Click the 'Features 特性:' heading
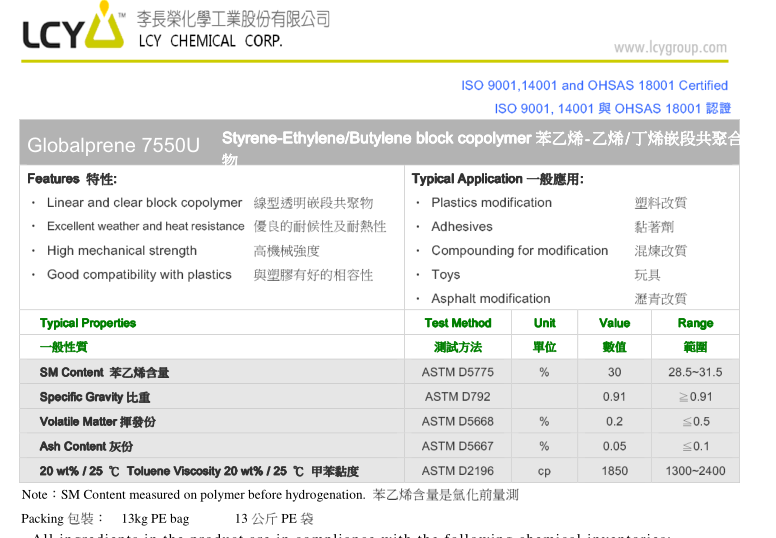 72,179
